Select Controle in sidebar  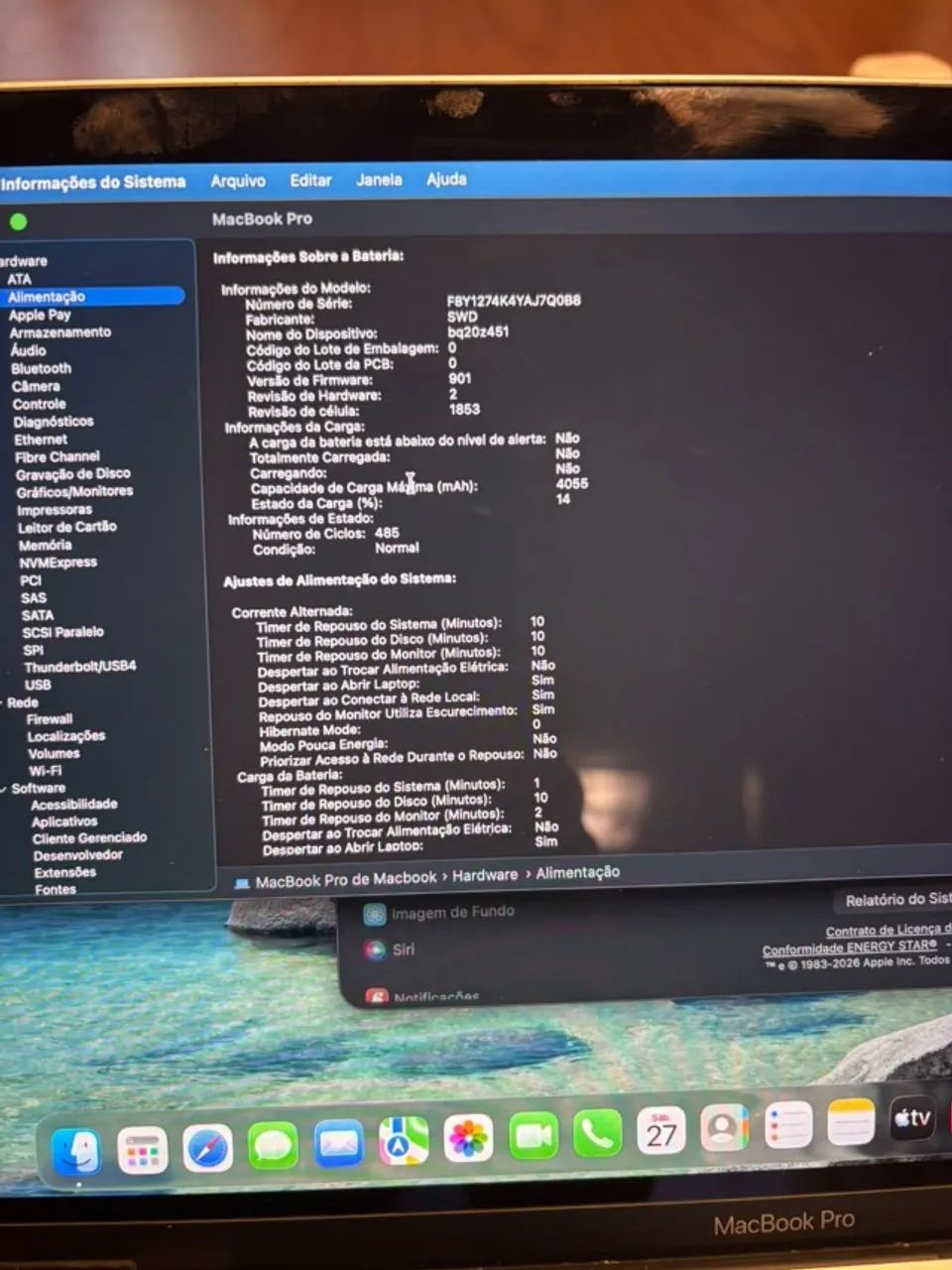pyautogui.click(x=39, y=404)
